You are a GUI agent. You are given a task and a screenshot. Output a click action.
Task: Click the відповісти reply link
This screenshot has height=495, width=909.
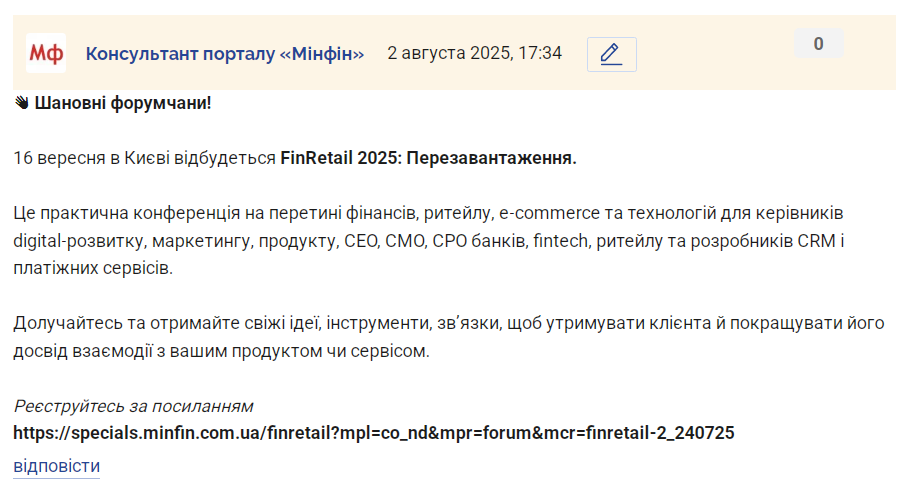click(x=57, y=466)
